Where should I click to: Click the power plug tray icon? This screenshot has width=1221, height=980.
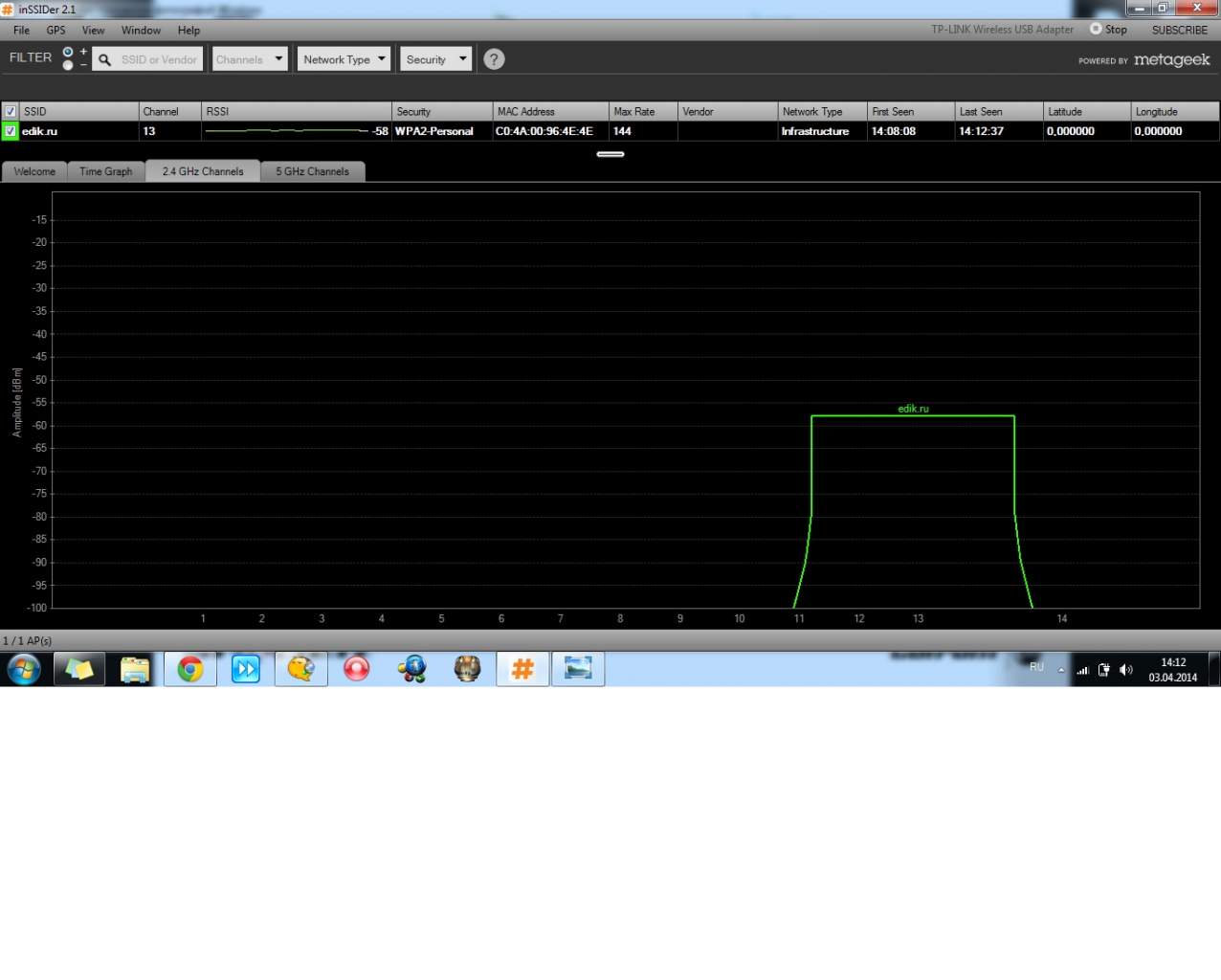(x=1103, y=670)
